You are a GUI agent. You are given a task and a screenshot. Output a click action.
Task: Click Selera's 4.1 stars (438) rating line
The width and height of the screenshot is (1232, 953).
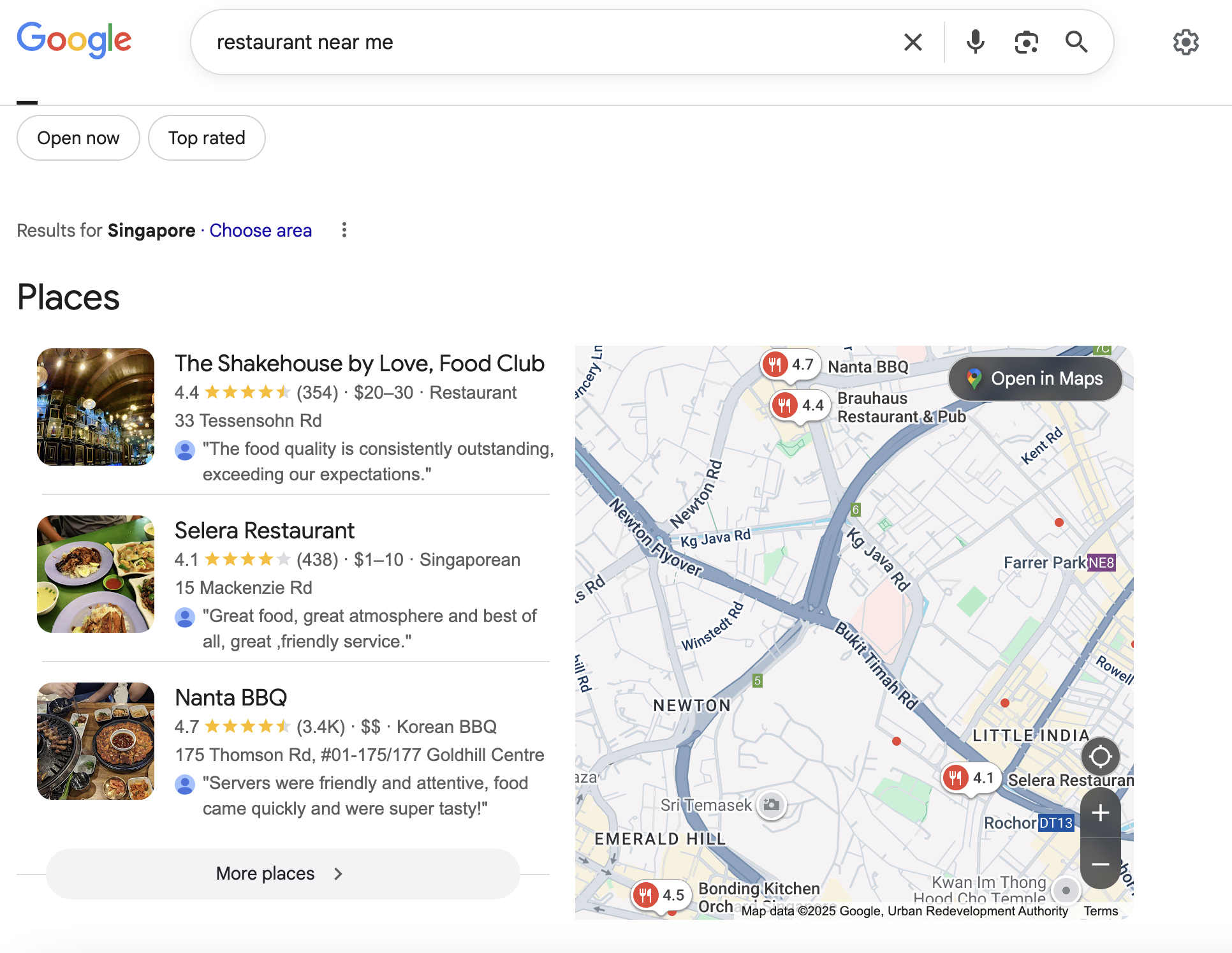[x=348, y=560]
